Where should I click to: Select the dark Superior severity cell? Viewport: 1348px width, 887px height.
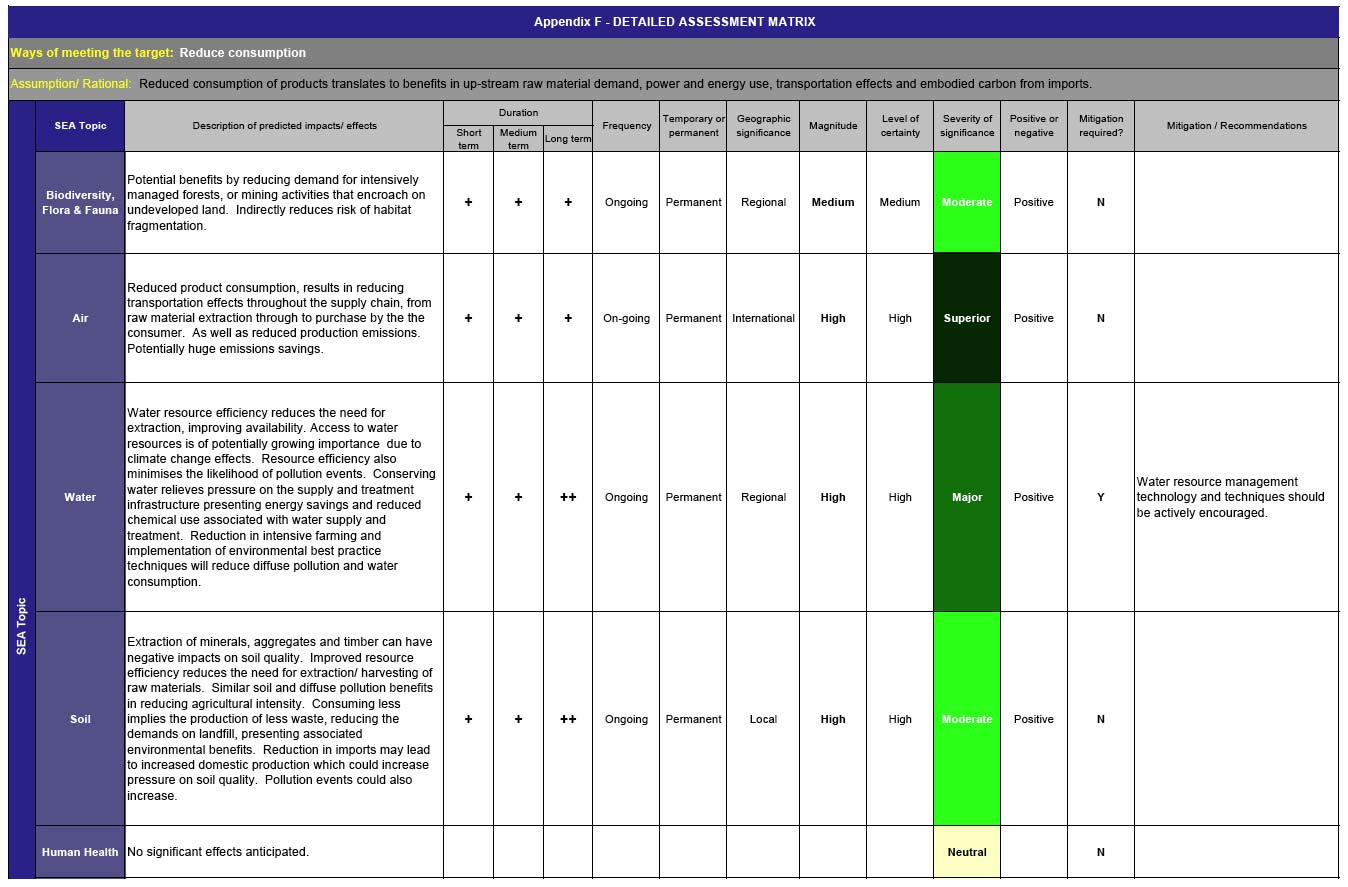pyautogui.click(x=967, y=318)
